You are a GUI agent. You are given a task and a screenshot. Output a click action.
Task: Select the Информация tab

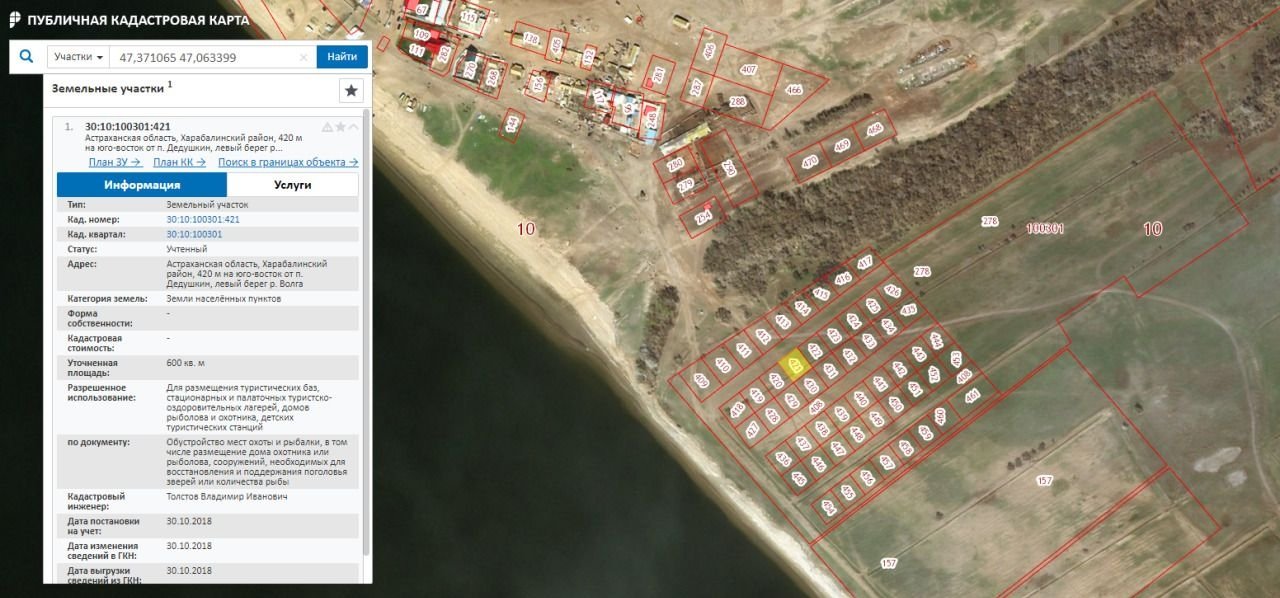click(142, 185)
